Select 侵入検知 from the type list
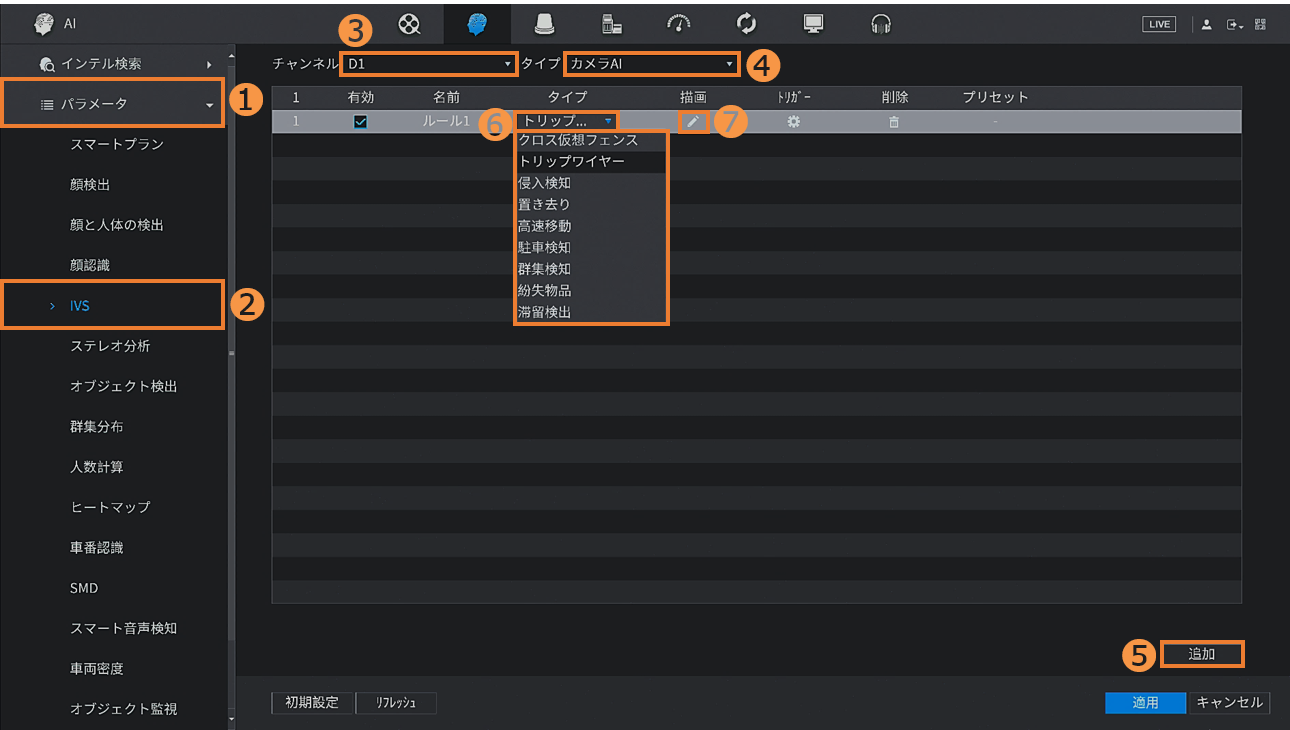 coord(545,183)
